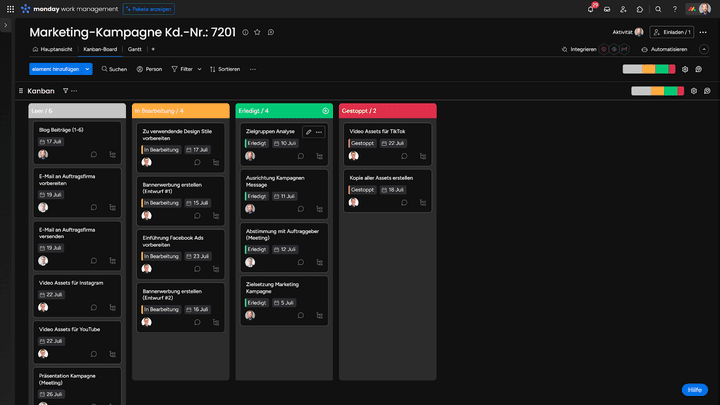Add a new view with plus

coord(153,49)
